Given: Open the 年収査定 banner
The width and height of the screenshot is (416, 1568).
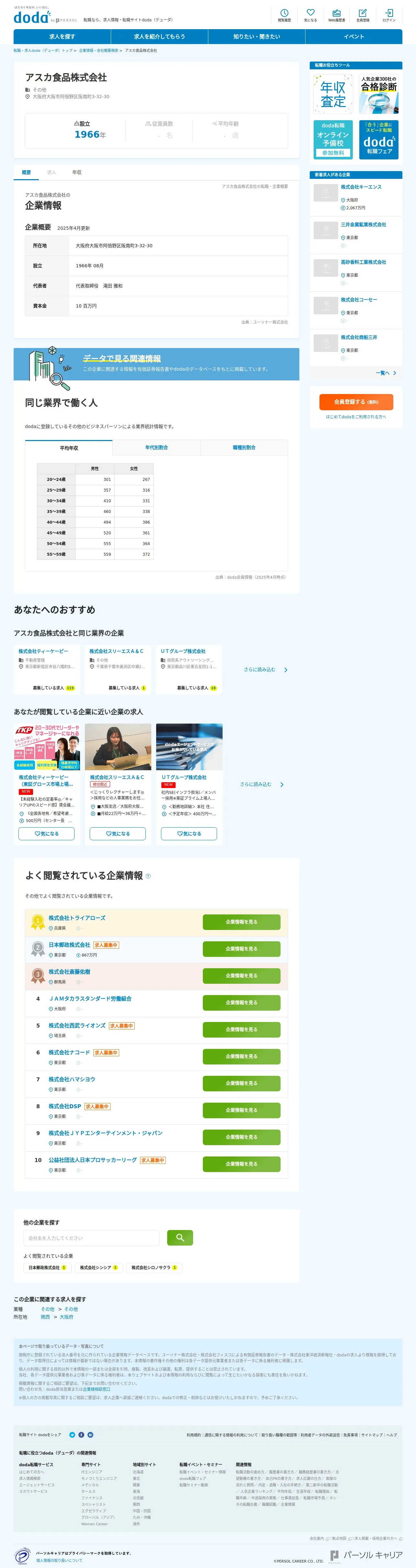Looking at the screenshot, I should click(333, 94).
